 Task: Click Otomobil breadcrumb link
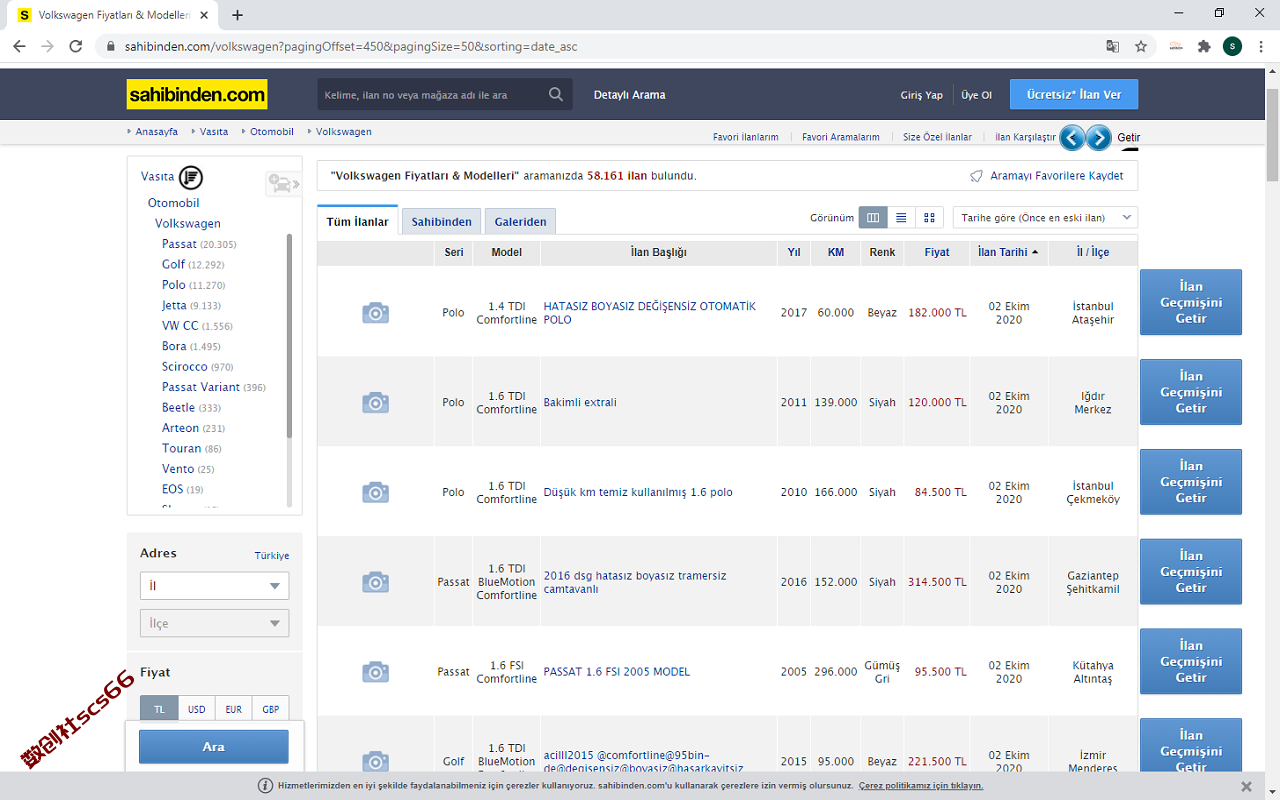[272, 132]
